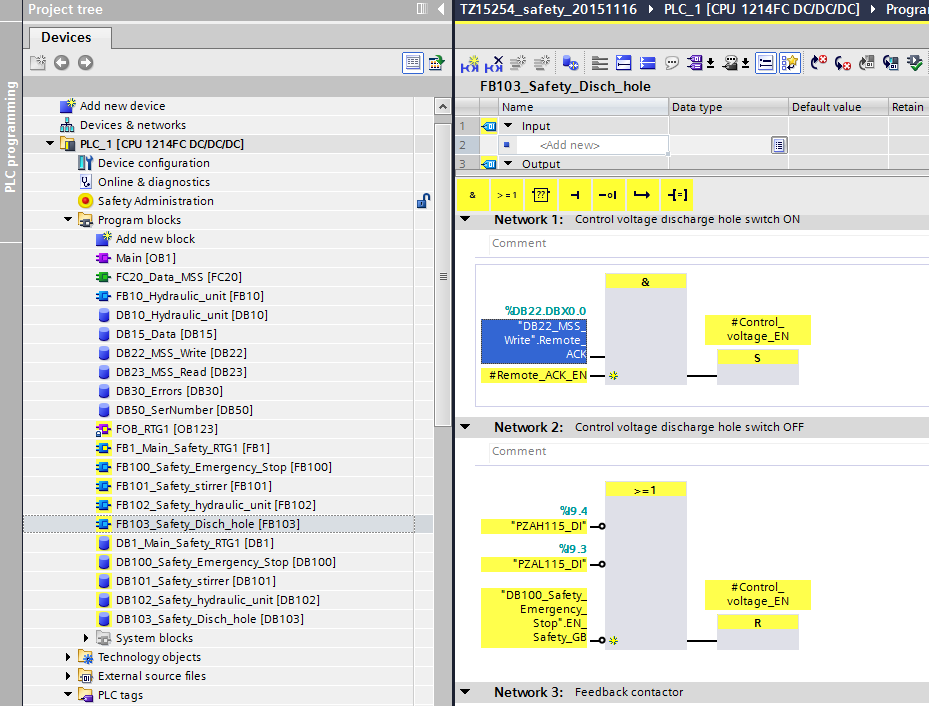Click the <Add new> input parameter field
Viewport: 929px width, 706px height.
(570, 145)
